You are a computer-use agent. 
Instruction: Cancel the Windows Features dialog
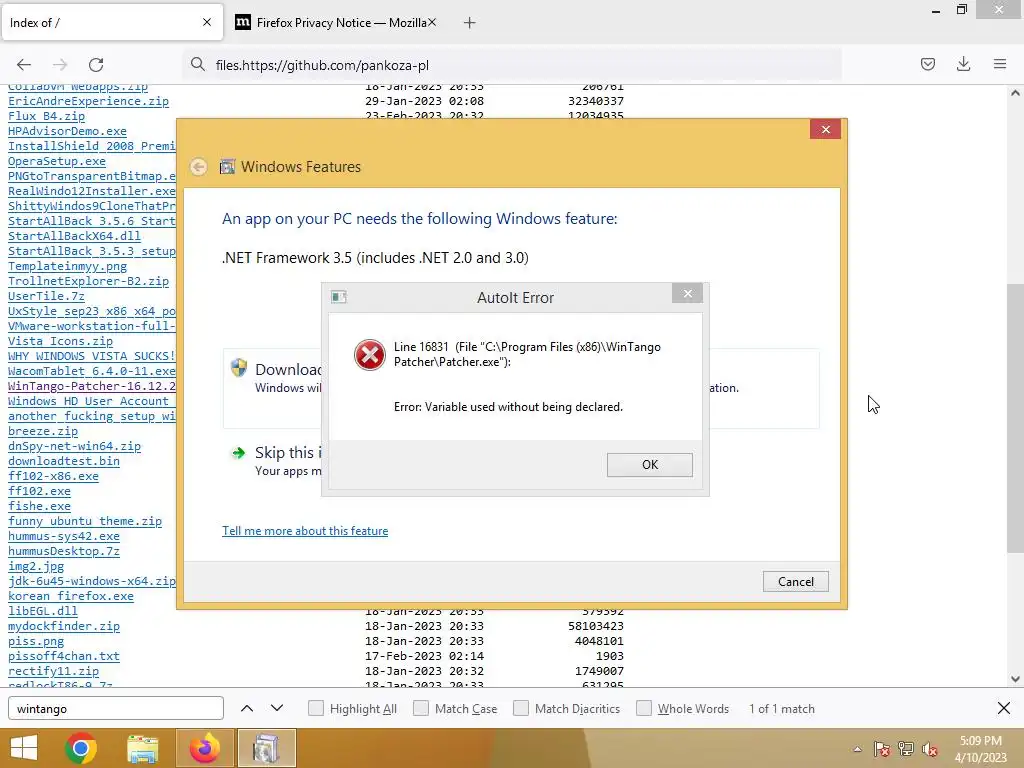(795, 581)
